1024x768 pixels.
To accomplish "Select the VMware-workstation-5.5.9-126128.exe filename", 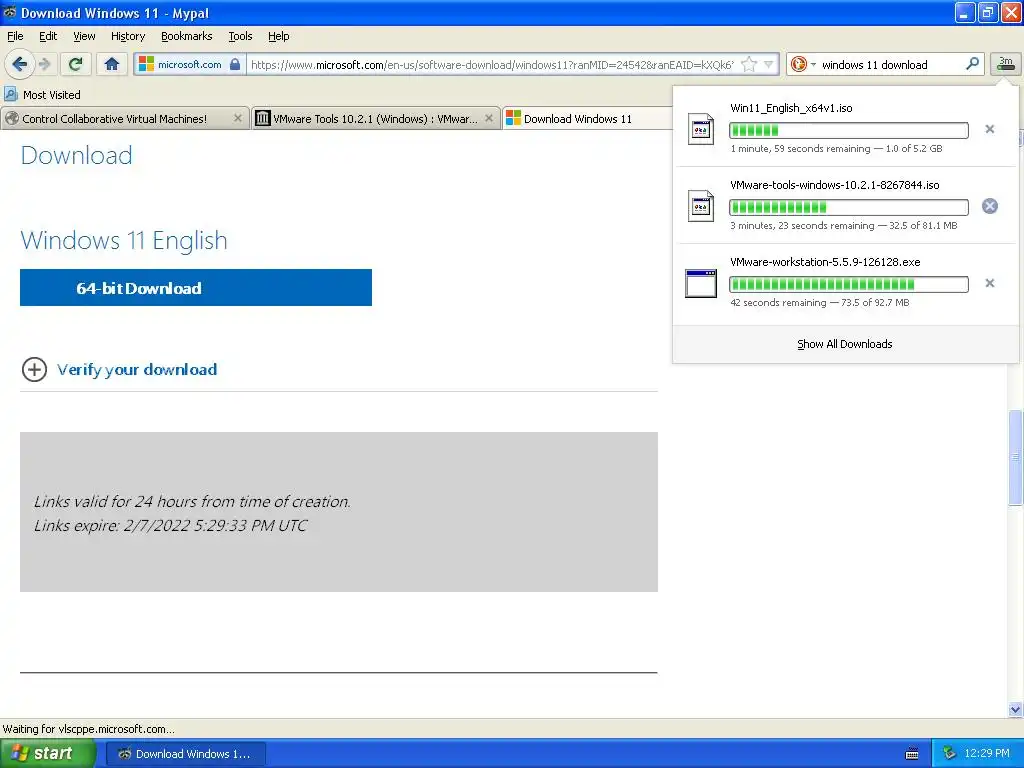I will [825, 262].
